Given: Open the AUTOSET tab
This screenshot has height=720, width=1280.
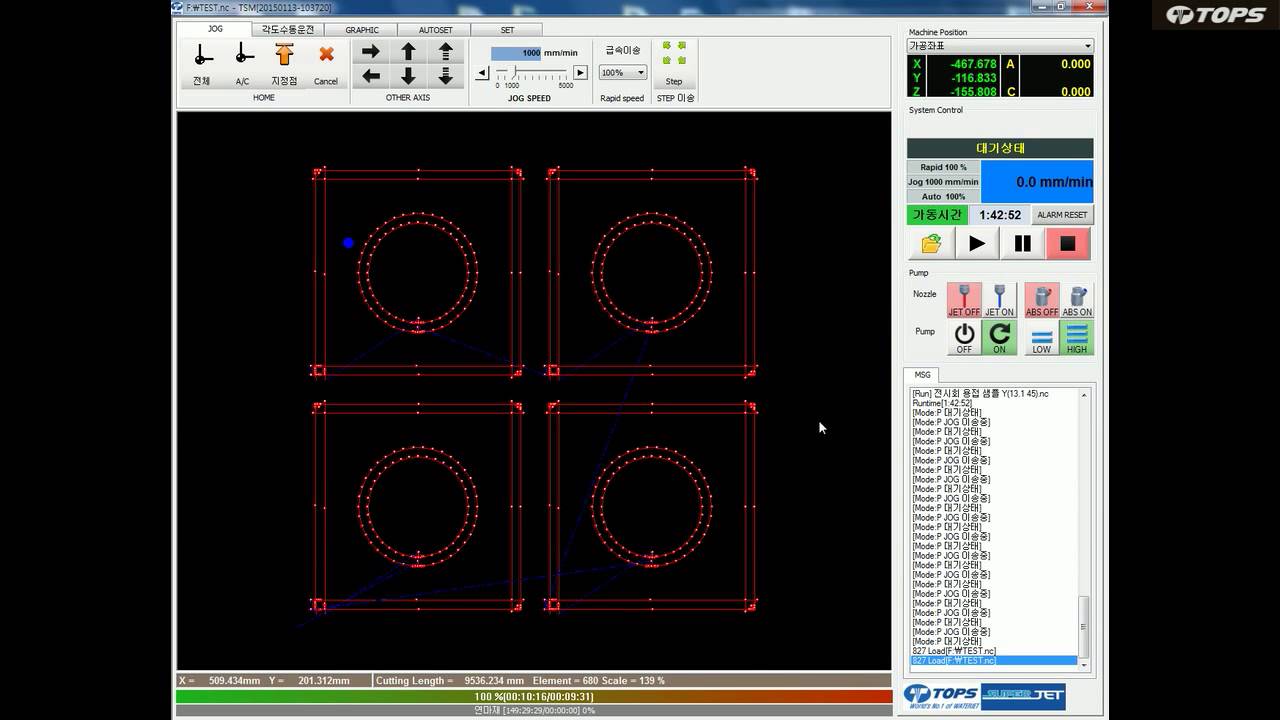Looking at the screenshot, I should [435, 30].
